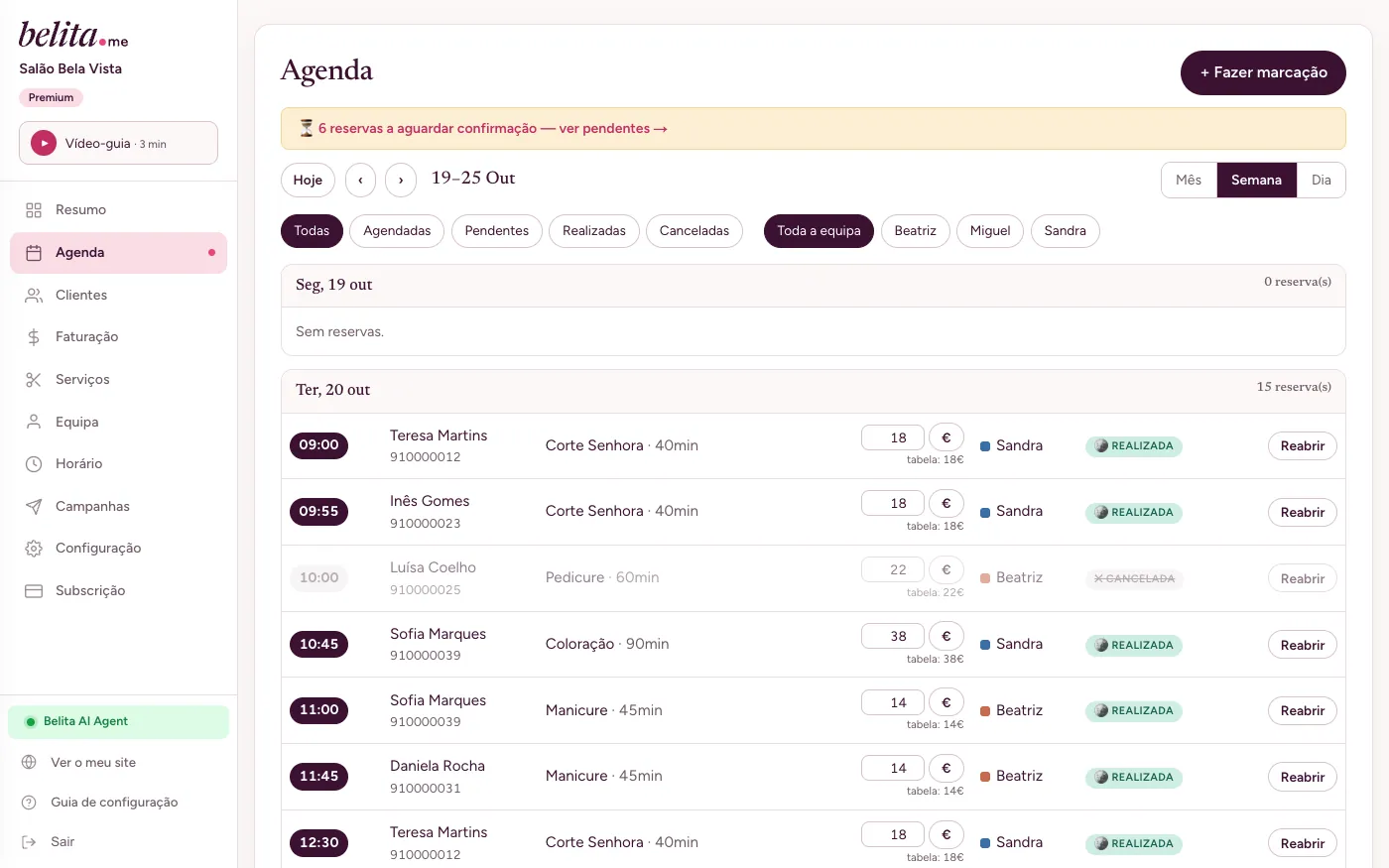Image resolution: width=1389 pixels, height=868 pixels.
Task: Open Campanhas paper plane item
Action: (x=118, y=506)
